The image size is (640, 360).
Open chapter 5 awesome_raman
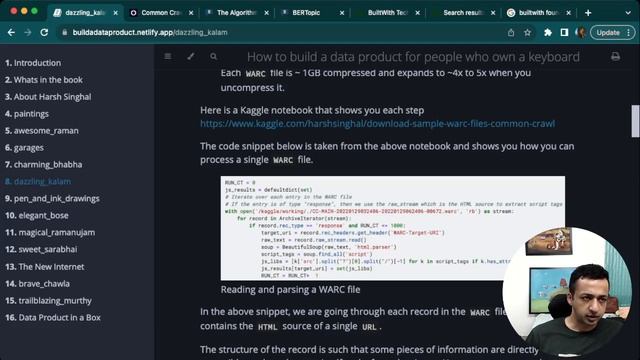click(x=42, y=131)
